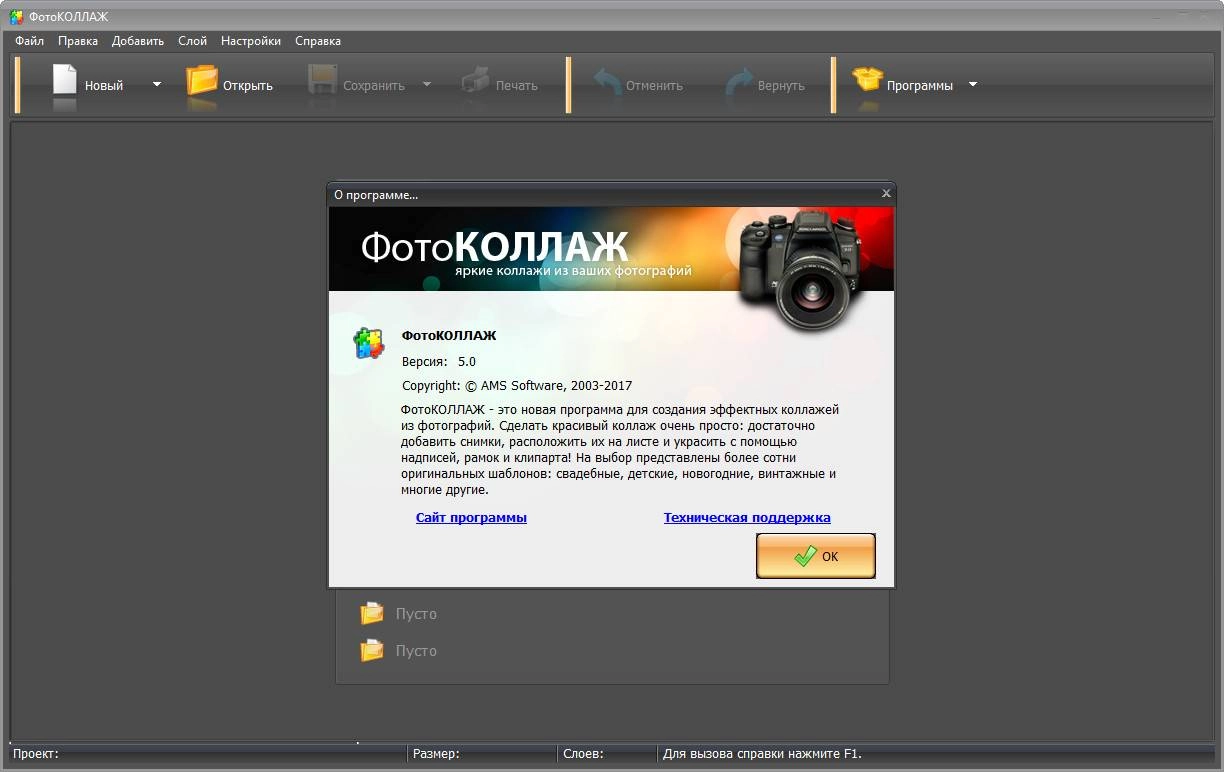The image size is (1224, 772).
Task: Click the Версия: 5.0 text
Action: pyautogui.click(x=439, y=361)
